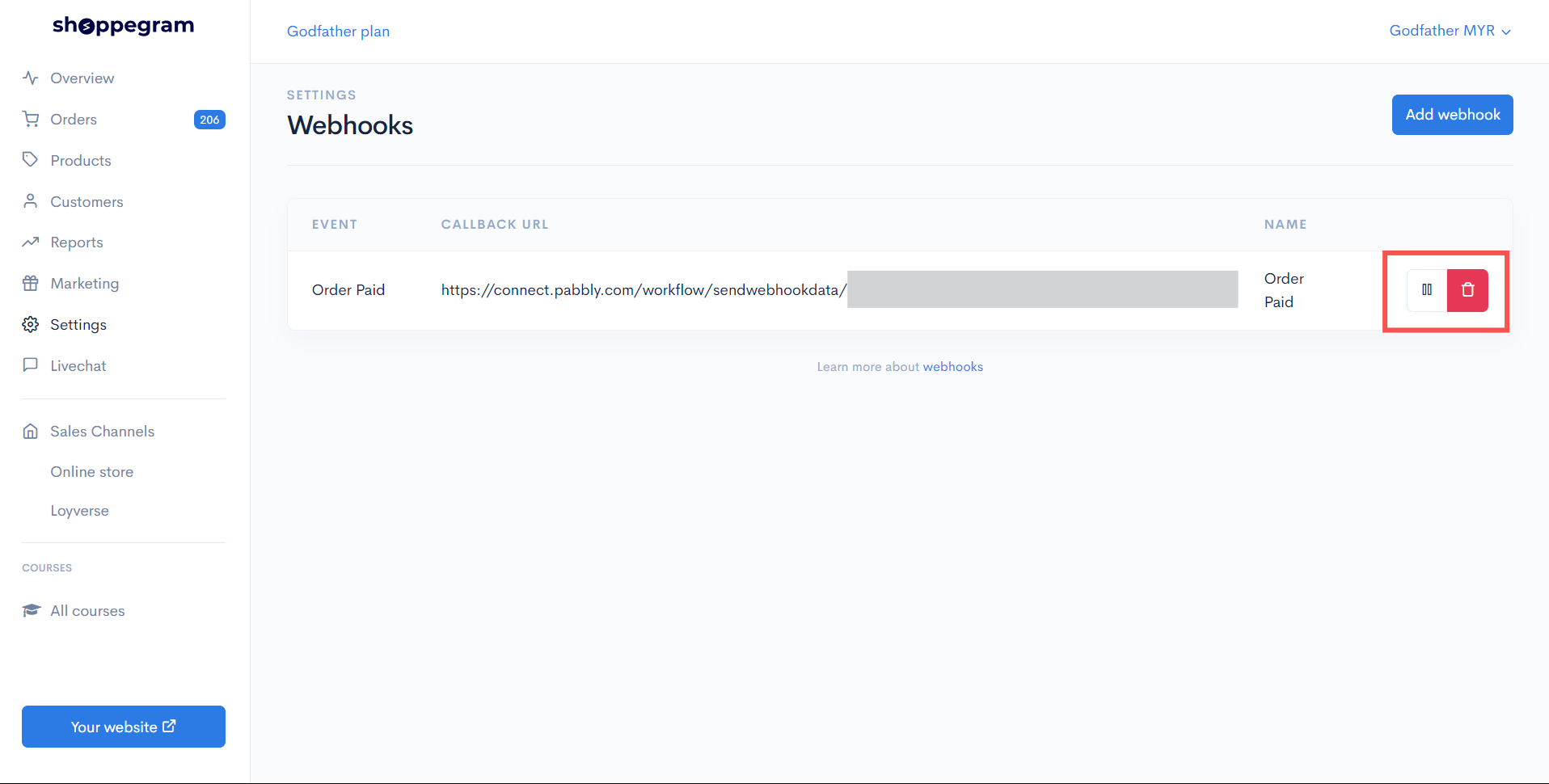The height and width of the screenshot is (784, 1549).
Task: Click the Godfather plan link
Action: pos(338,32)
